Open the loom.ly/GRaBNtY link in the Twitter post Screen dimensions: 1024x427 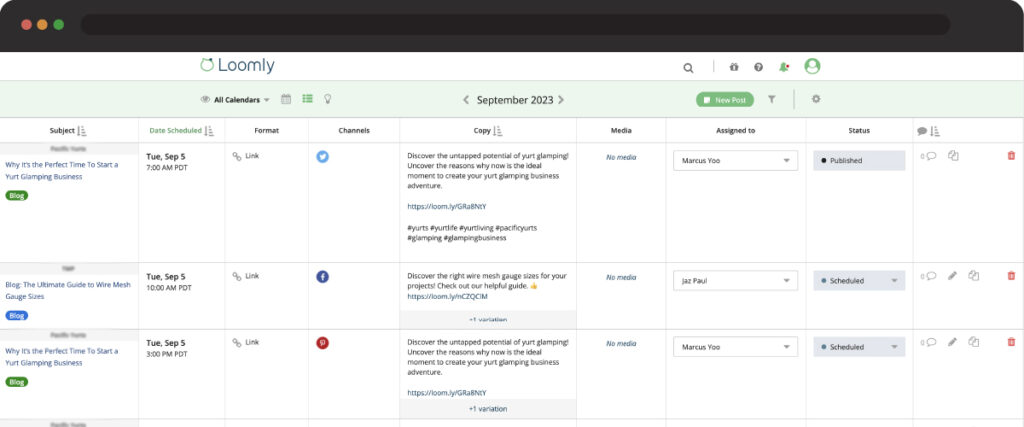[447, 206]
